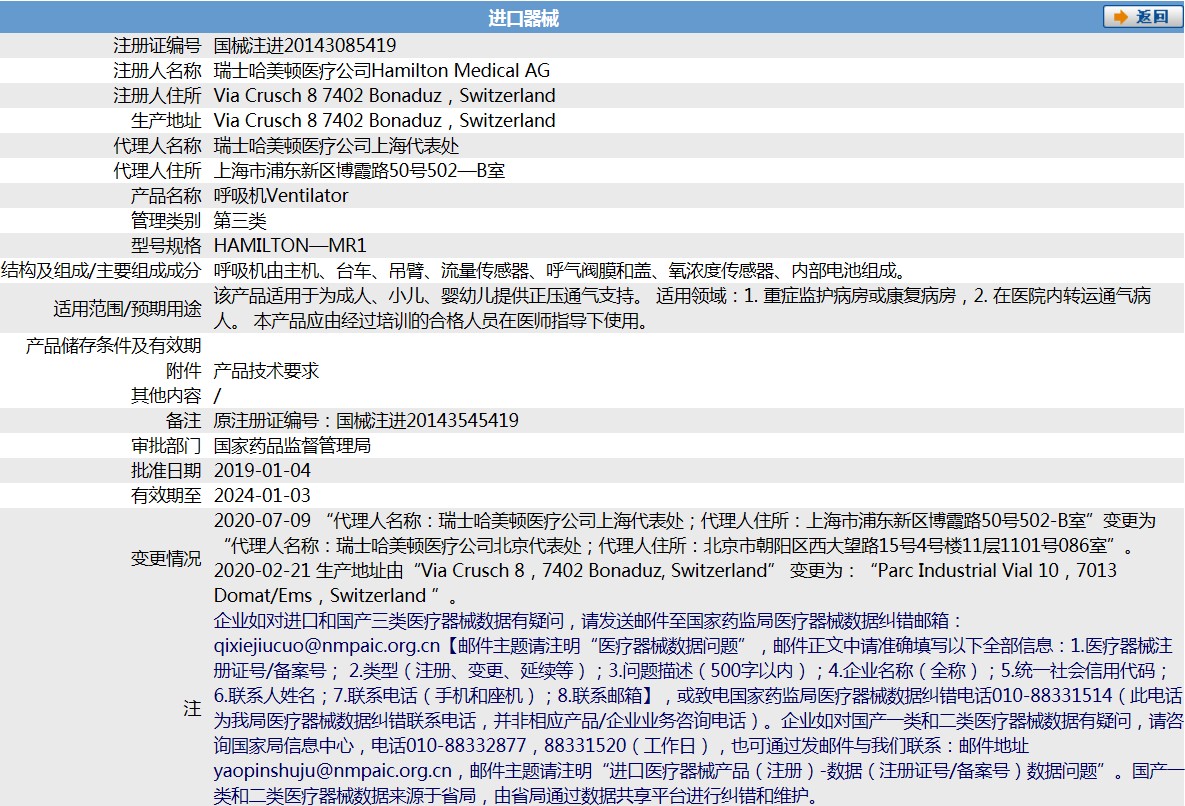The width and height of the screenshot is (1185, 806).
Task: Select management class 第三类
Action: (x=240, y=221)
